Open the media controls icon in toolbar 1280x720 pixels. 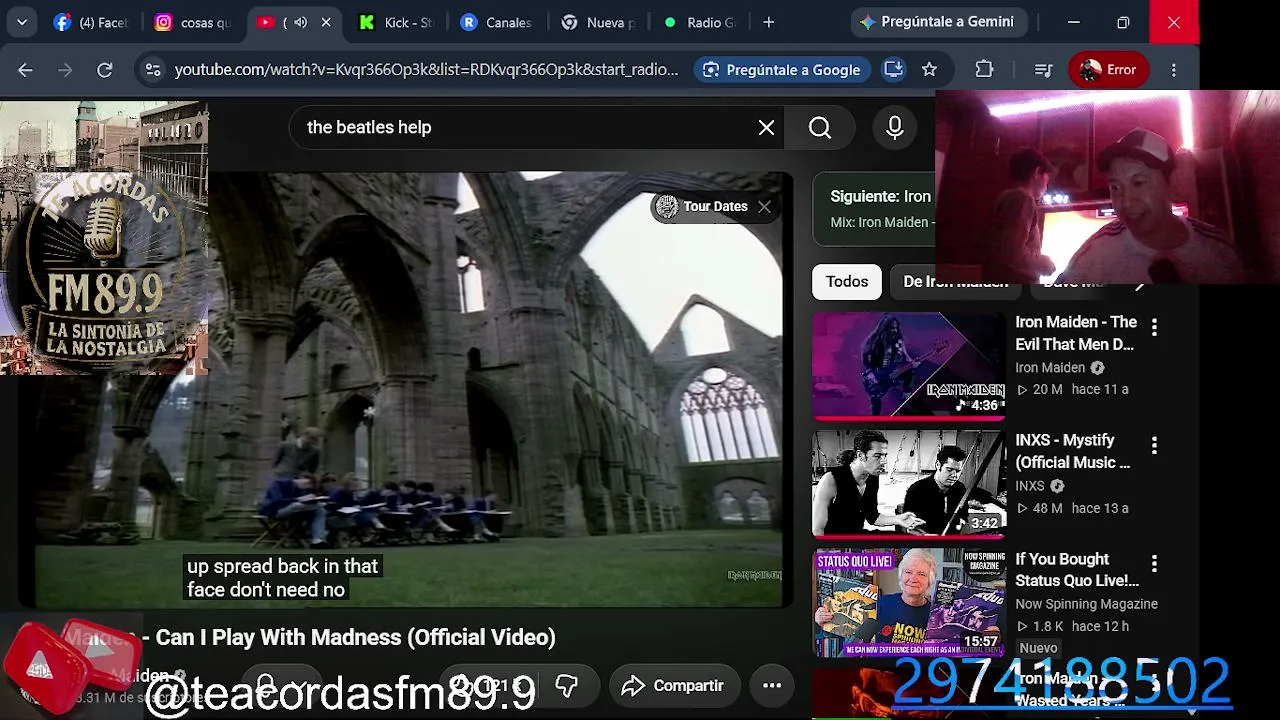(1043, 69)
